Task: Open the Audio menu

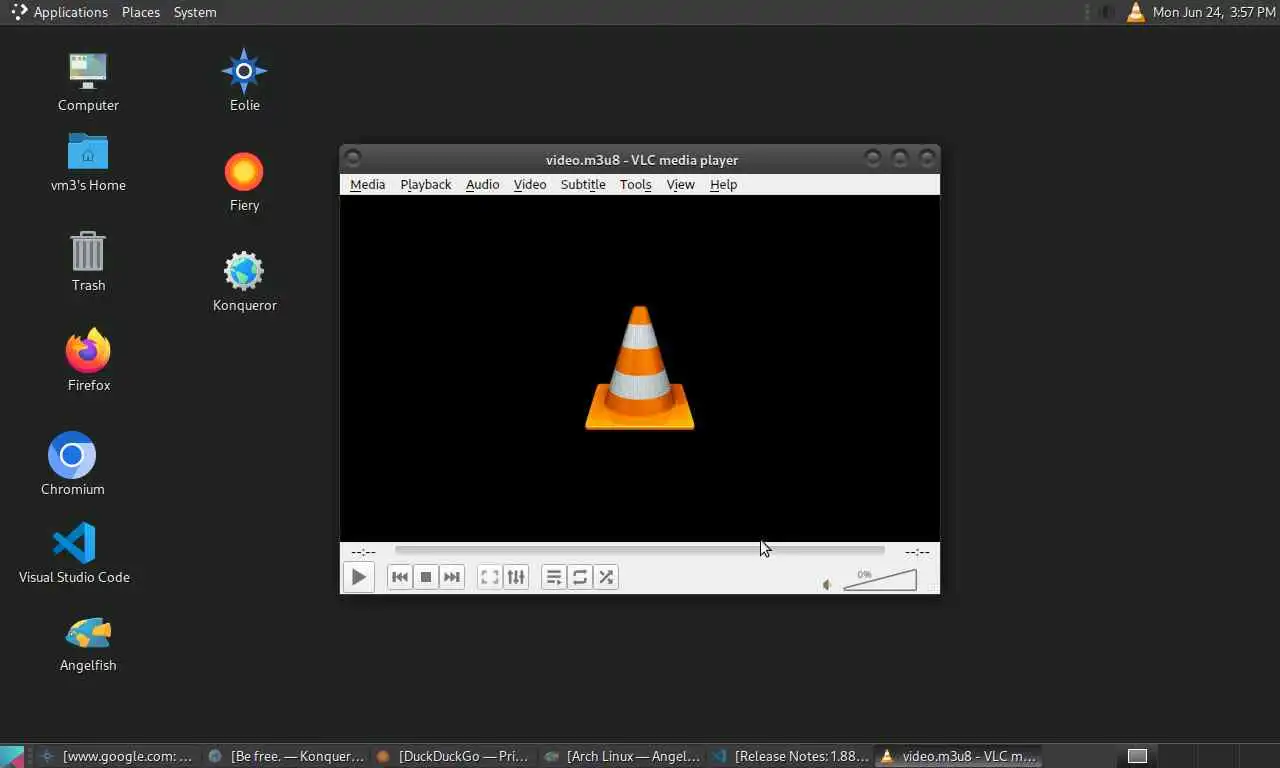Action: (x=482, y=184)
